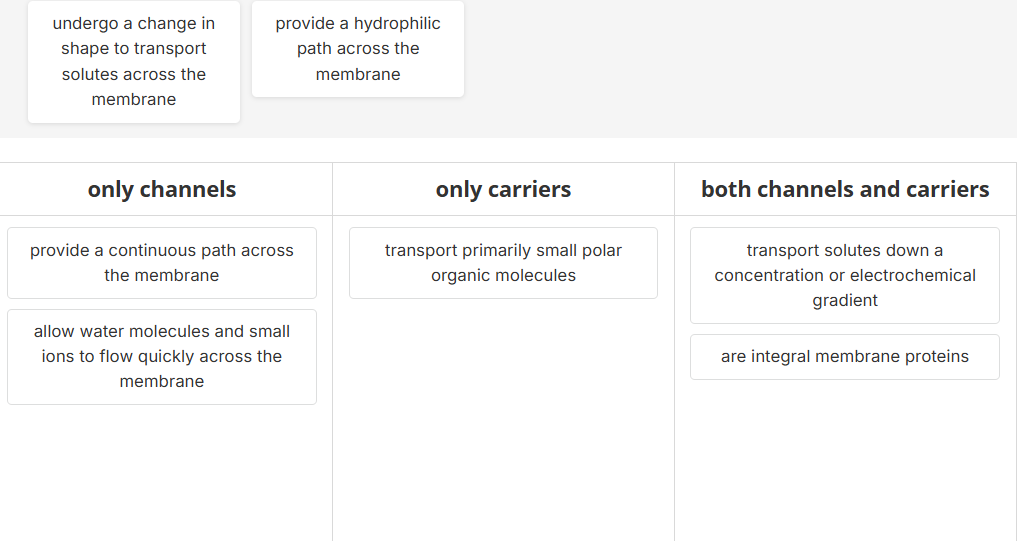Select the 'transport solutes down a concentration' card
Screen dimensions: 1029x541
[x=845, y=275]
